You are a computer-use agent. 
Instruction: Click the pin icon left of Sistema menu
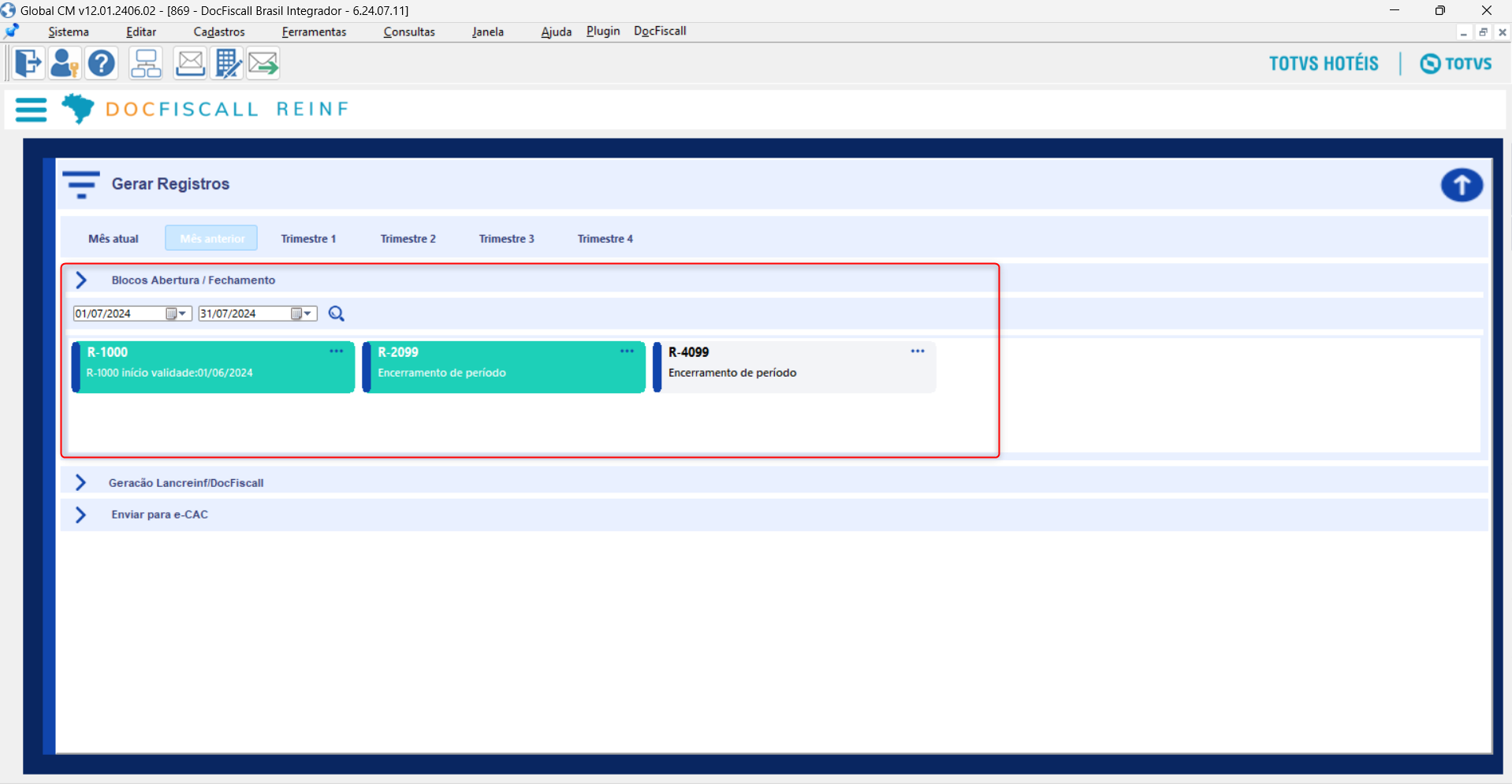pos(12,32)
